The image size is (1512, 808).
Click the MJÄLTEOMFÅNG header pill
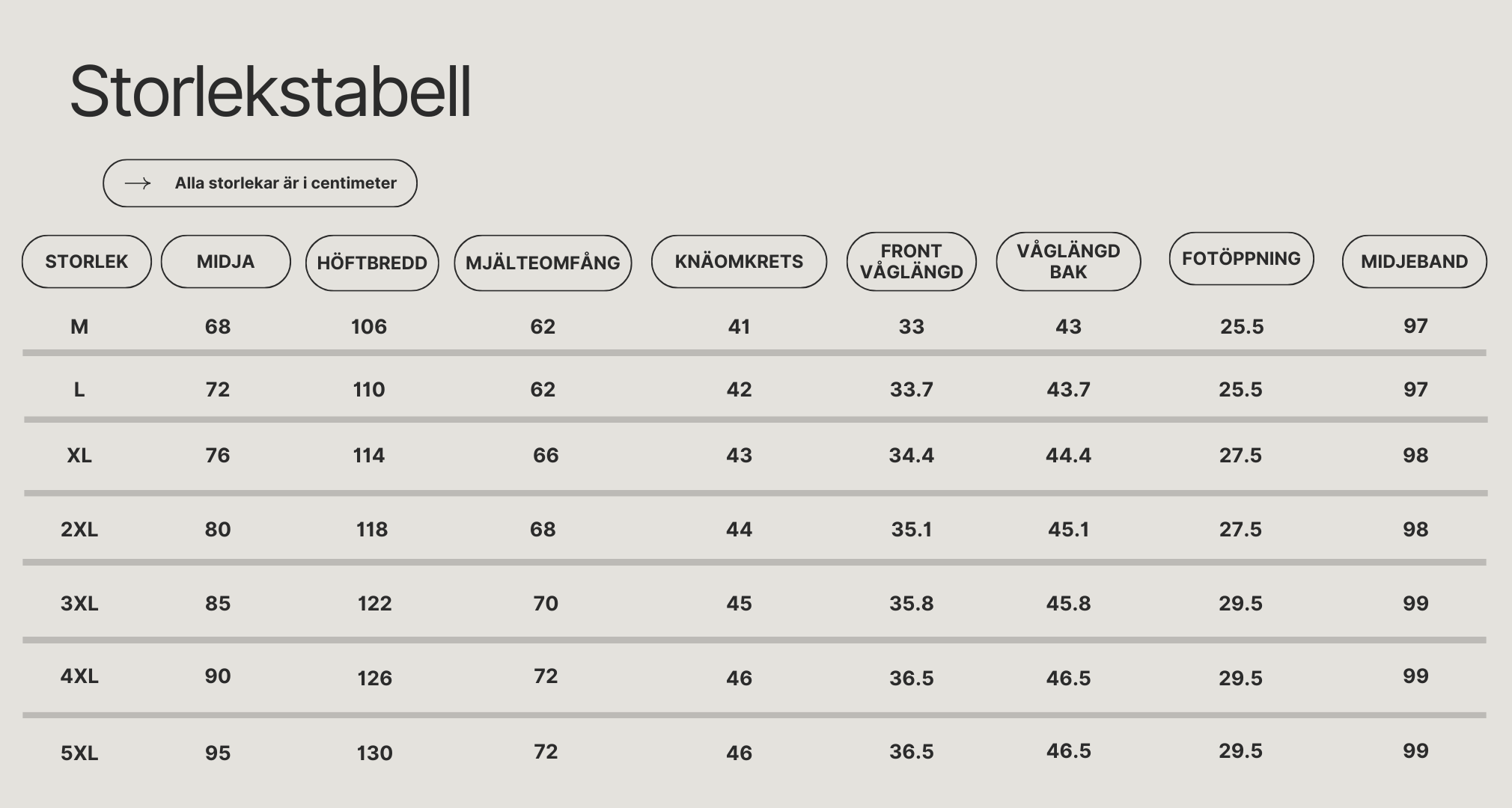[x=543, y=263]
